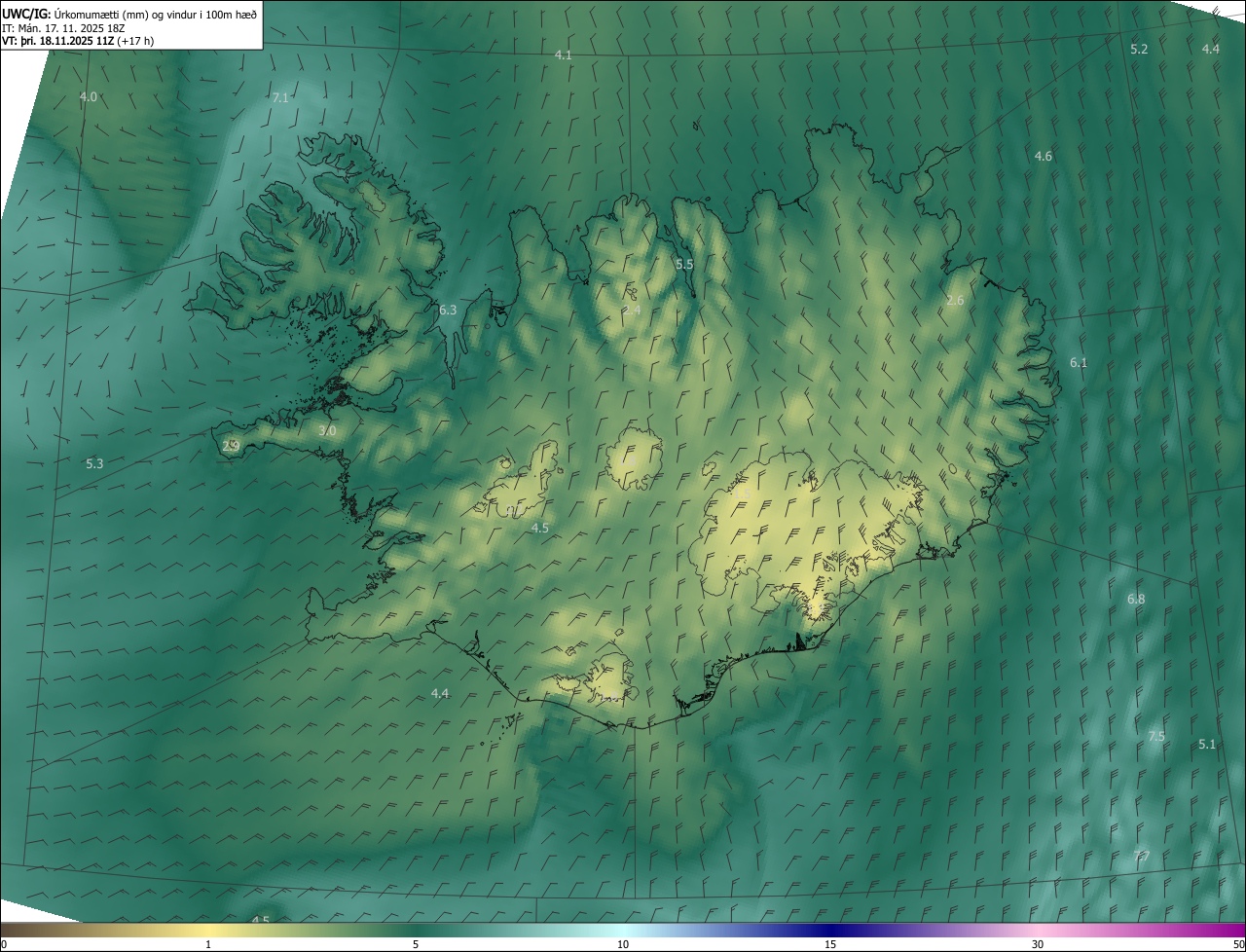Screen dimensions: 1246x952
Task: Click the 6.1 value label on the map
Action: coord(1079,362)
